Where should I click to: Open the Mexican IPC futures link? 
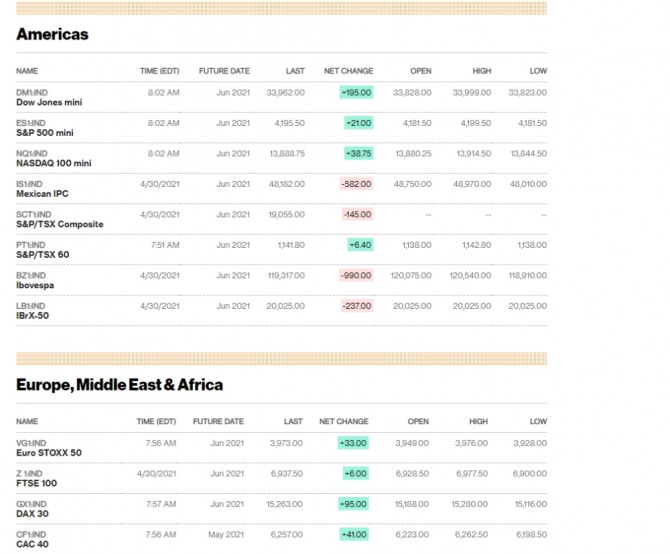(42, 193)
